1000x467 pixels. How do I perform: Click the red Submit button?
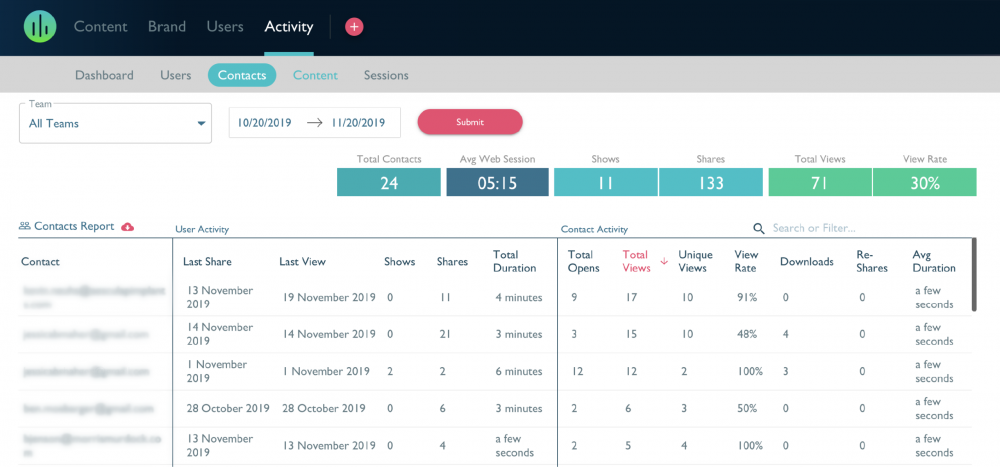tap(470, 122)
